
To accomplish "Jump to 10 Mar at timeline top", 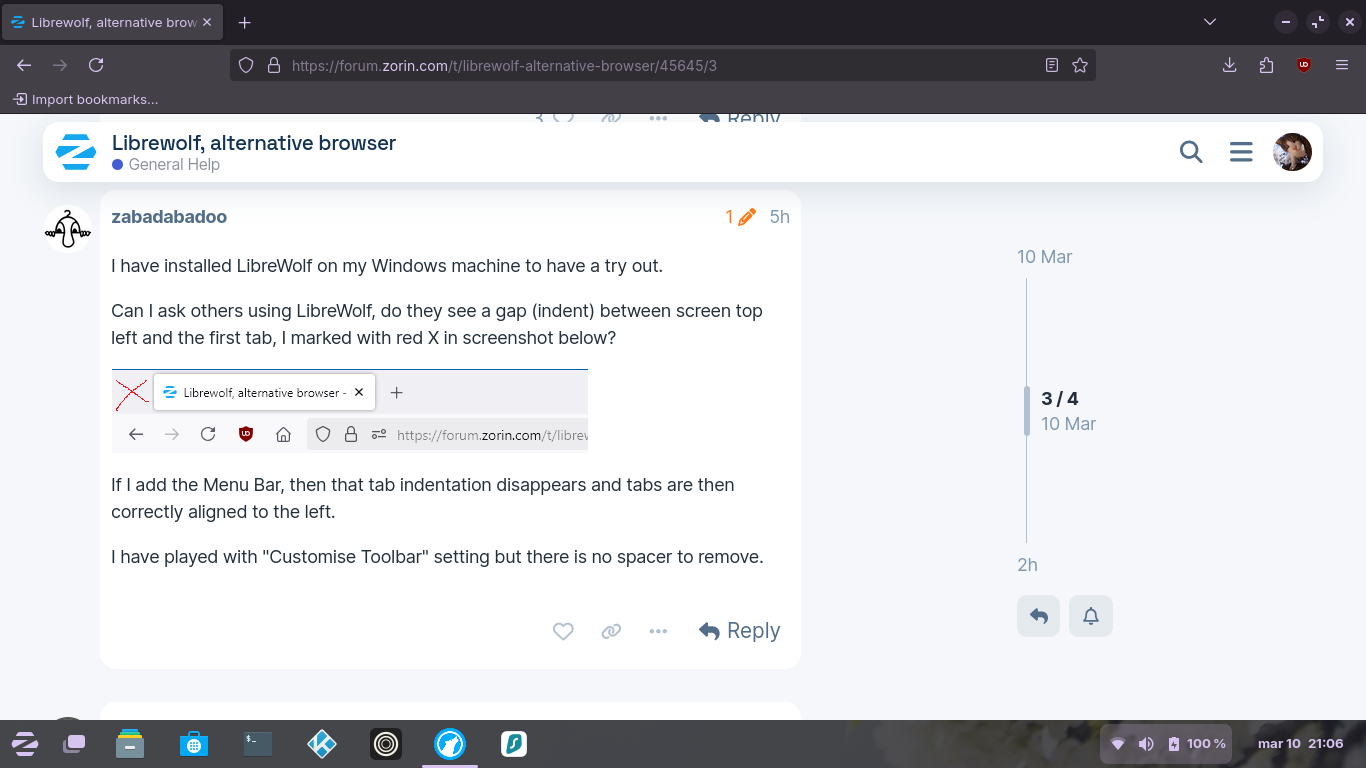I will pyautogui.click(x=1045, y=257).
